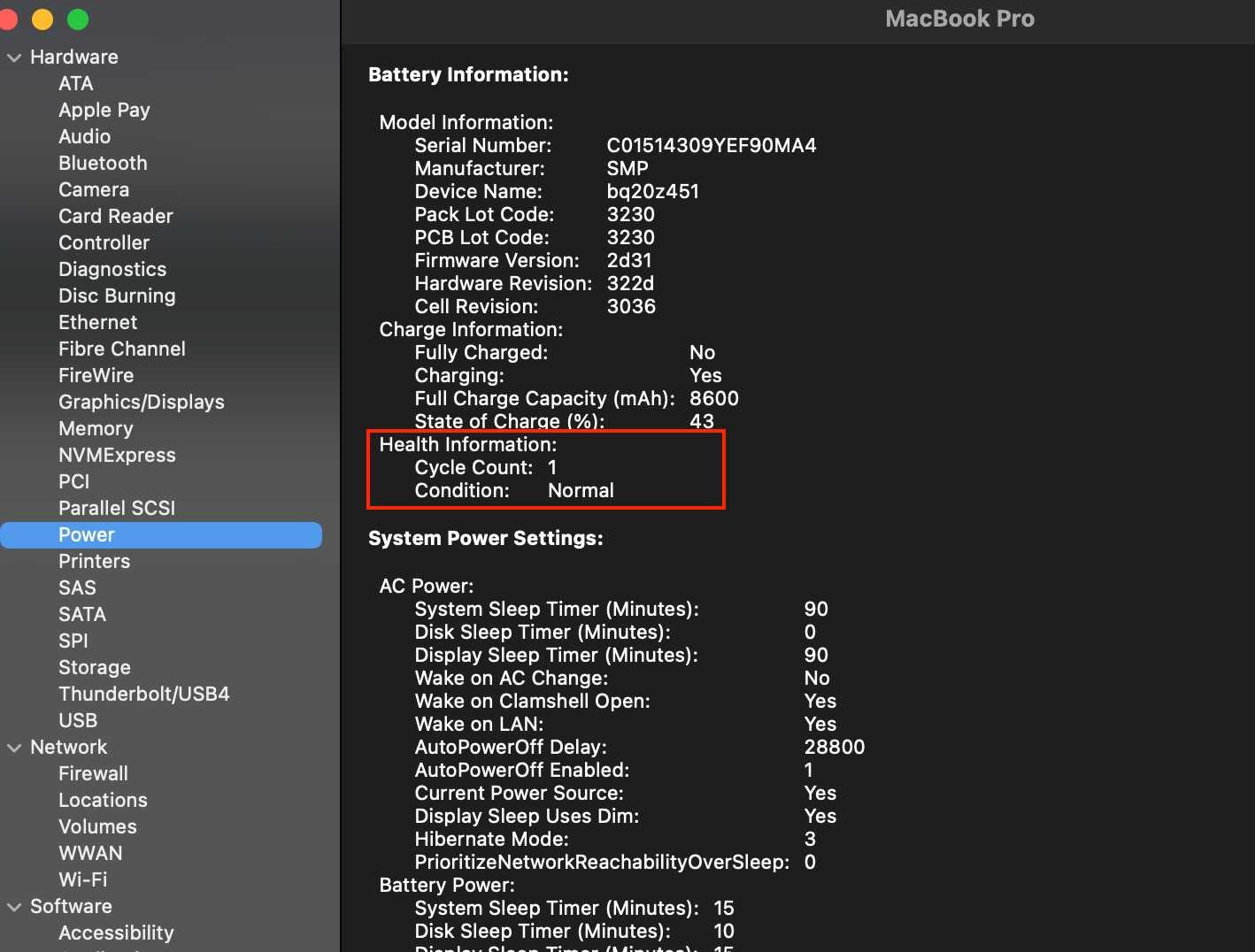The image size is (1255, 952).
Task: Open the Apple Pay section
Action: pos(104,110)
